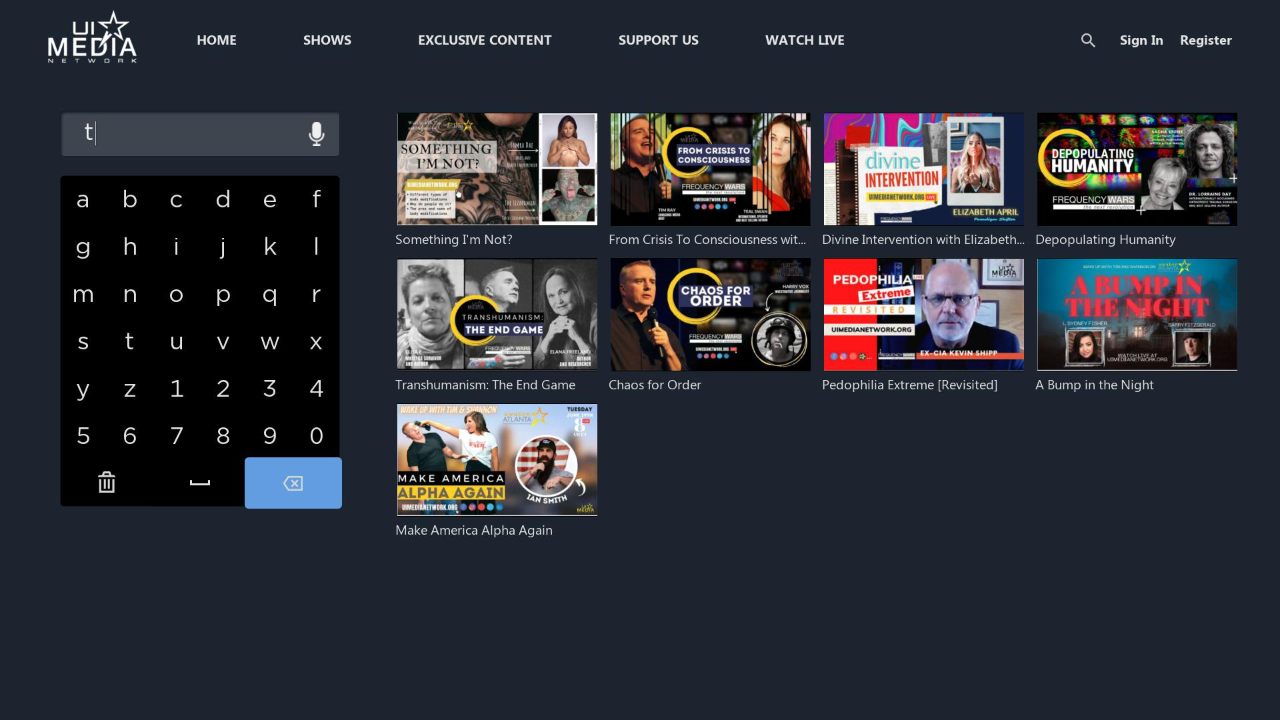Click the UI Media Network logo

pos(91,38)
